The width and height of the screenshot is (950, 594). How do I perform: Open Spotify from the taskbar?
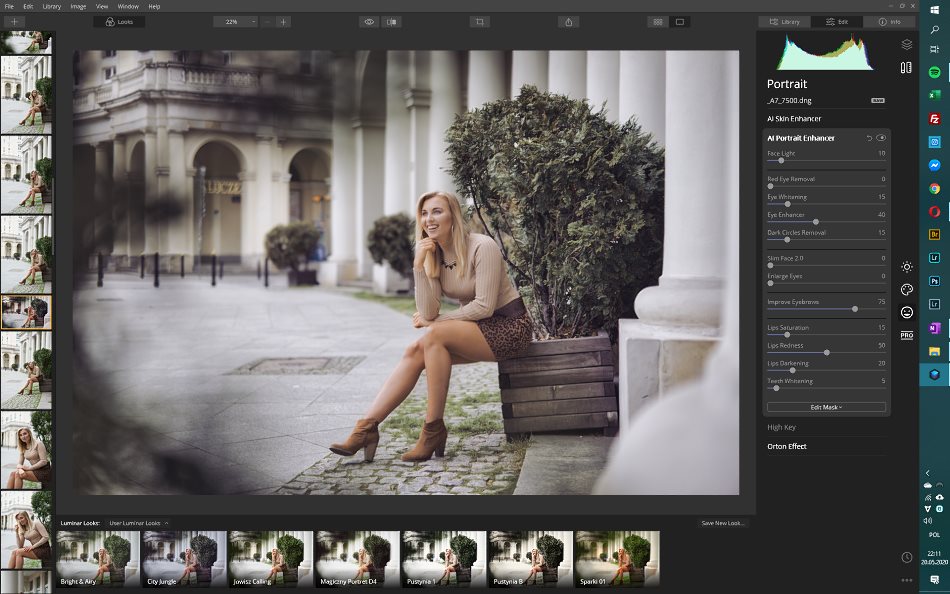coord(934,72)
